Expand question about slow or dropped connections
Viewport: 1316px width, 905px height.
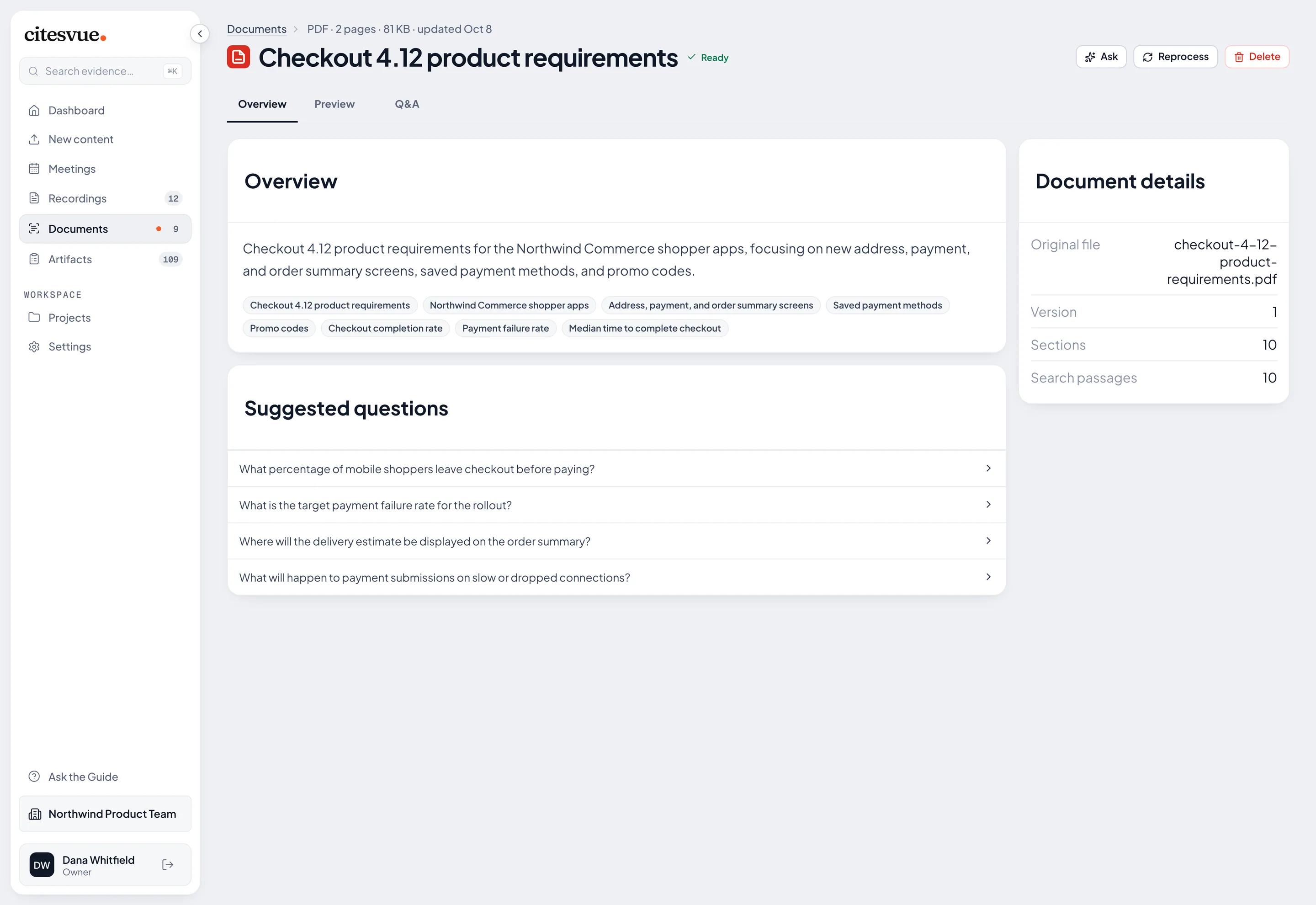(x=616, y=578)
